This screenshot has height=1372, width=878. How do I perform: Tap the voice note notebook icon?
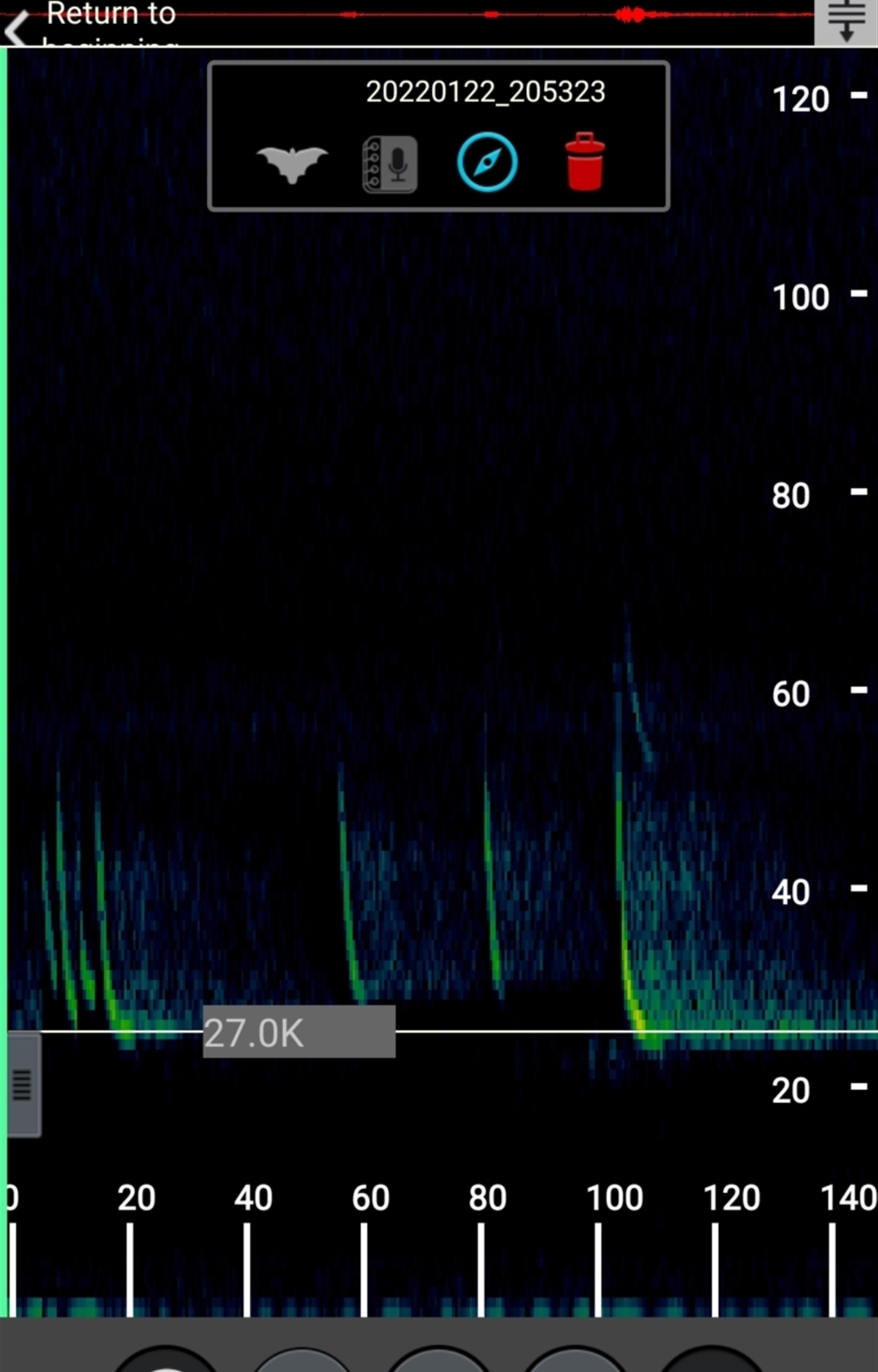[390, 164]
